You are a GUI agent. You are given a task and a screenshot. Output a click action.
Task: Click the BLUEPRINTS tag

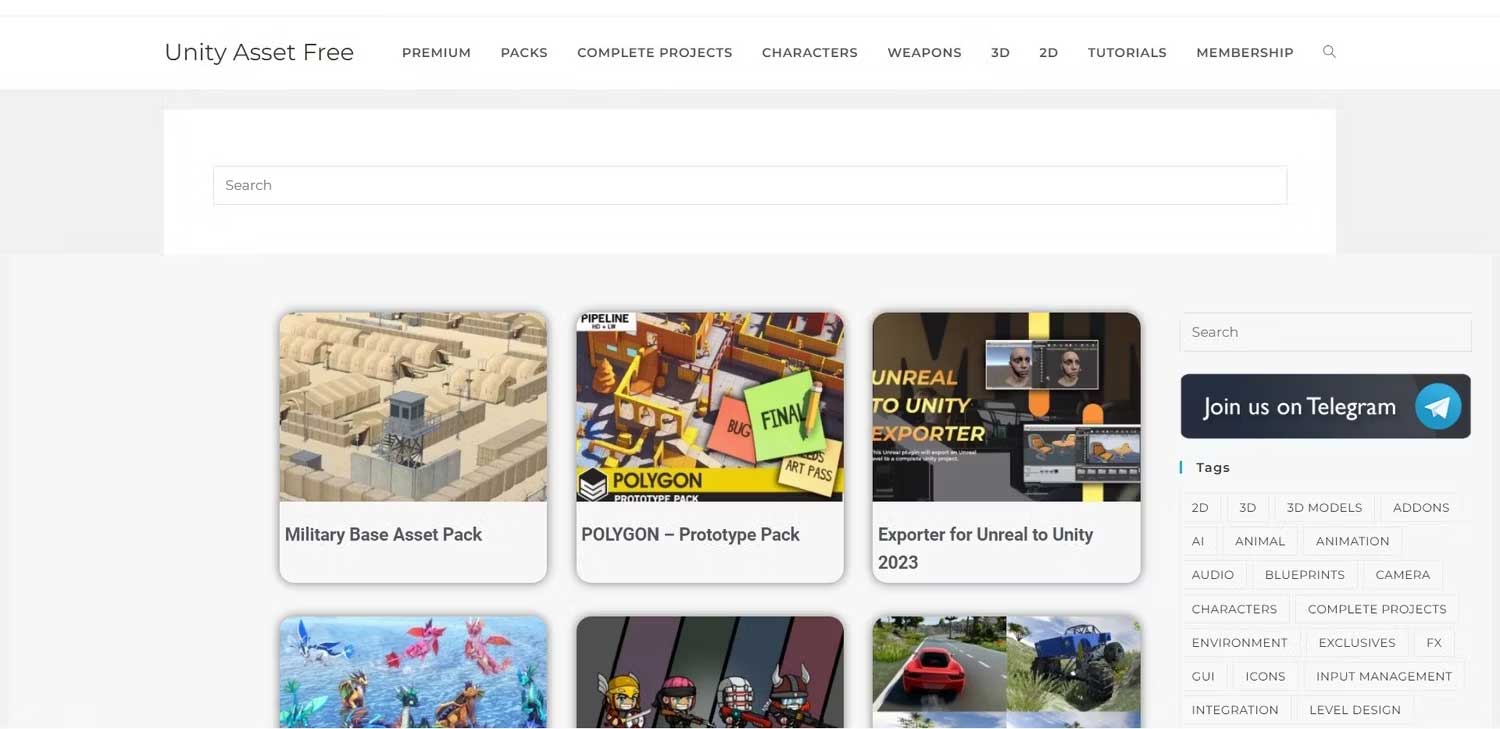click(x=1305, y=574)
